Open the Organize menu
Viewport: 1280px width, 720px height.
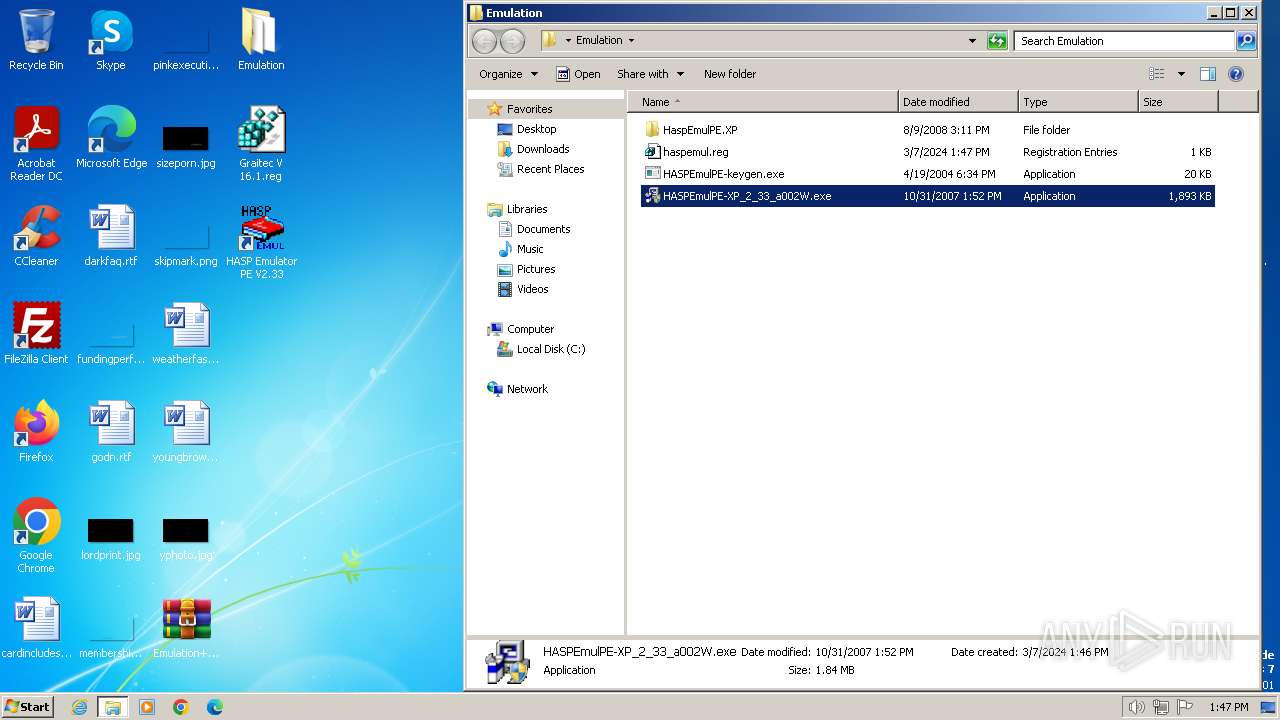508,74
